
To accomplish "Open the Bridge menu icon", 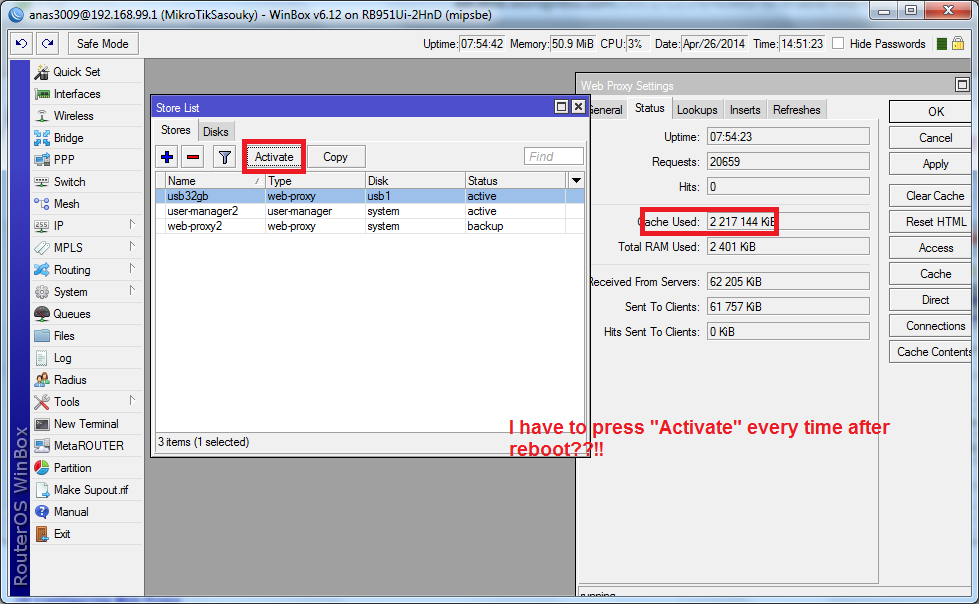I will (x=42, y=138).
